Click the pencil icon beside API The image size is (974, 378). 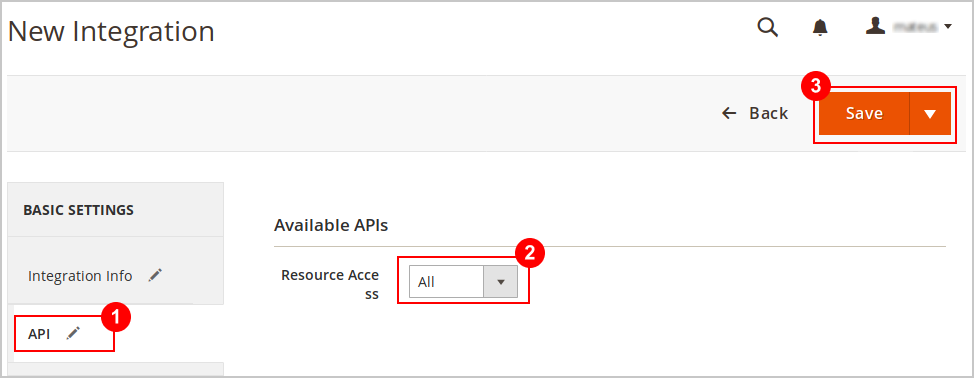click(x=73, y=333)
